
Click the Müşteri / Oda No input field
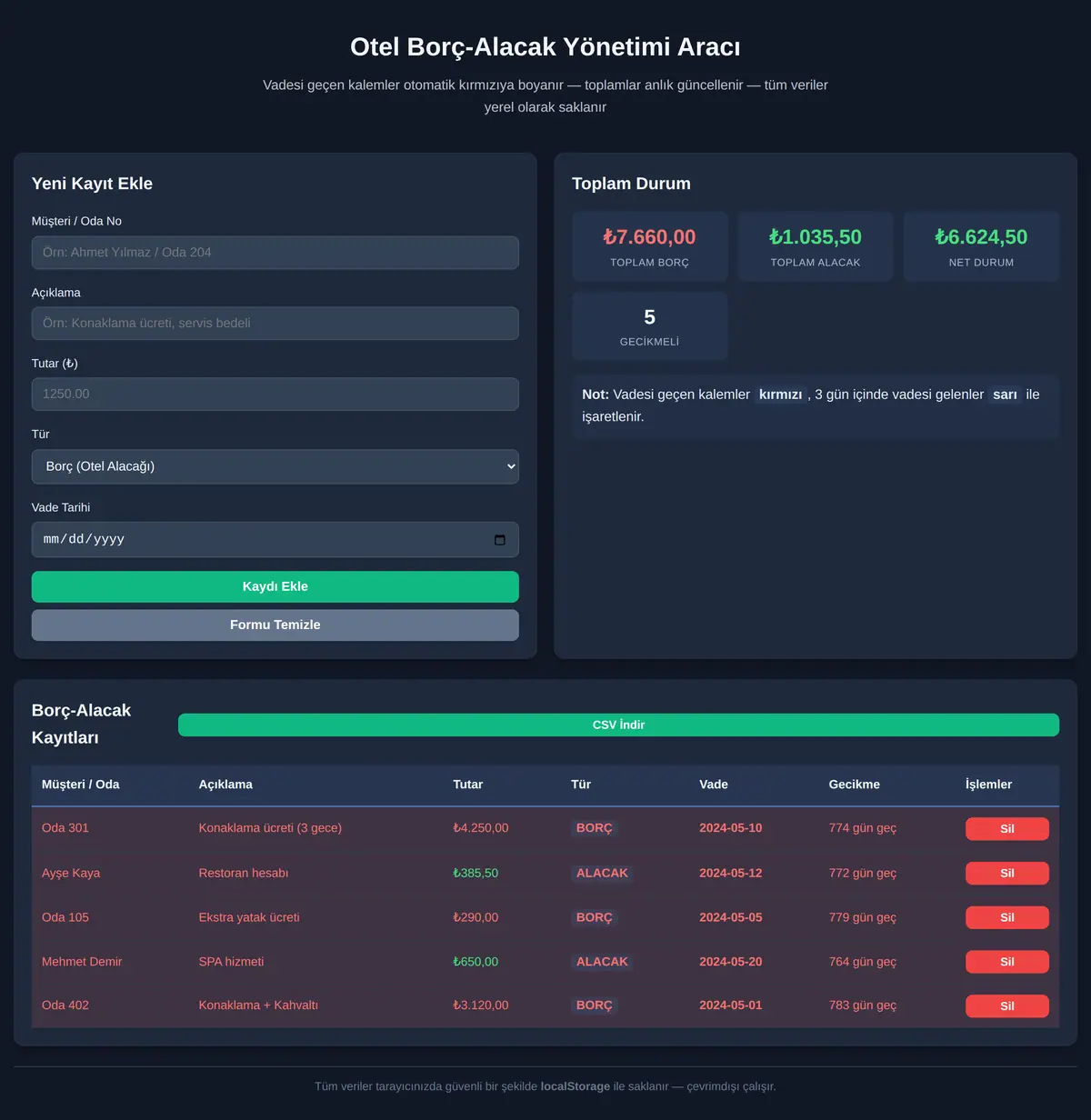275,253
